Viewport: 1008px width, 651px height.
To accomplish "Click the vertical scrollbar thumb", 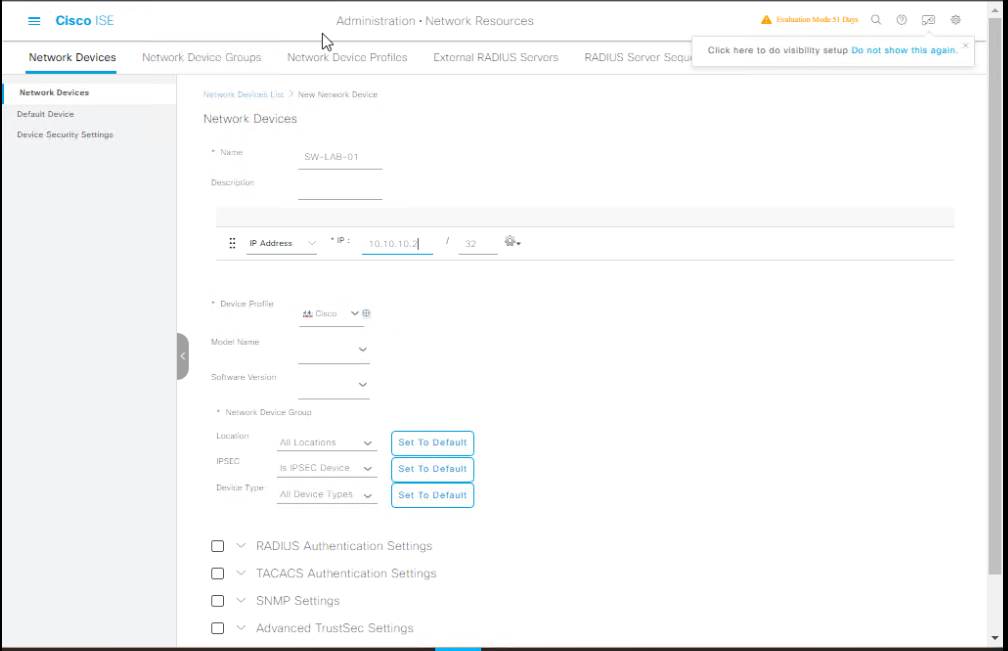I will coord(994,296).
